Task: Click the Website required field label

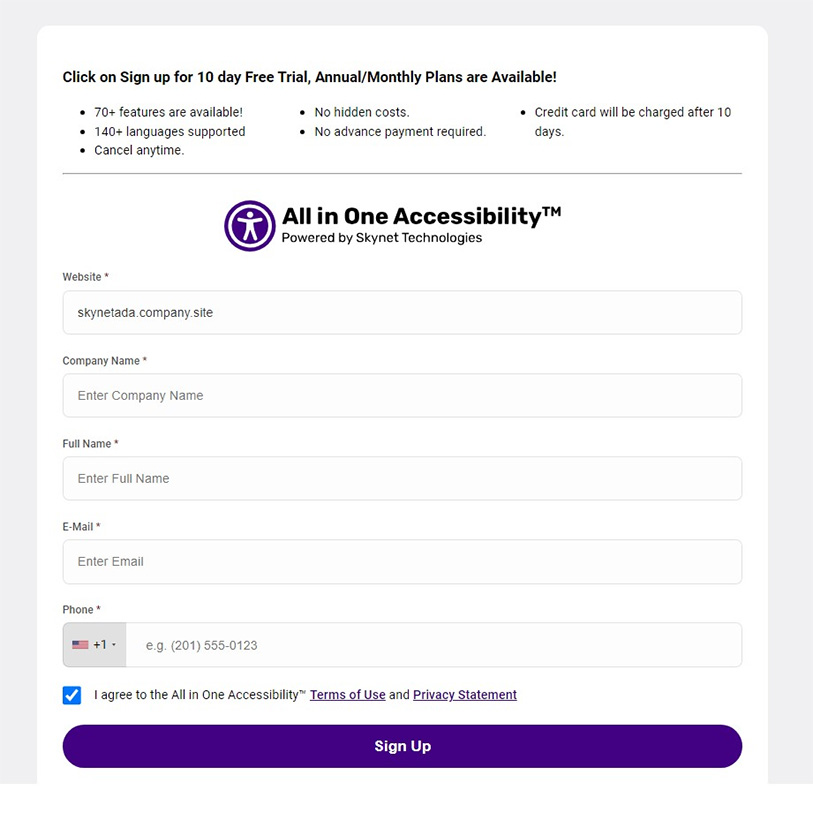Action: click(x=85, y=277)
